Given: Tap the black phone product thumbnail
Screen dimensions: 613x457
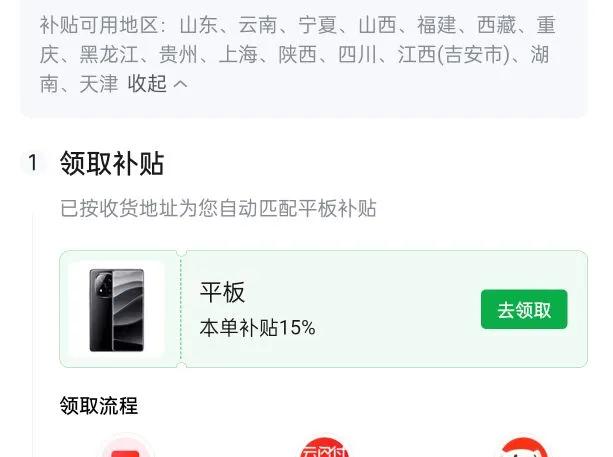Looking at the screenshot, I should pos(117,310).
